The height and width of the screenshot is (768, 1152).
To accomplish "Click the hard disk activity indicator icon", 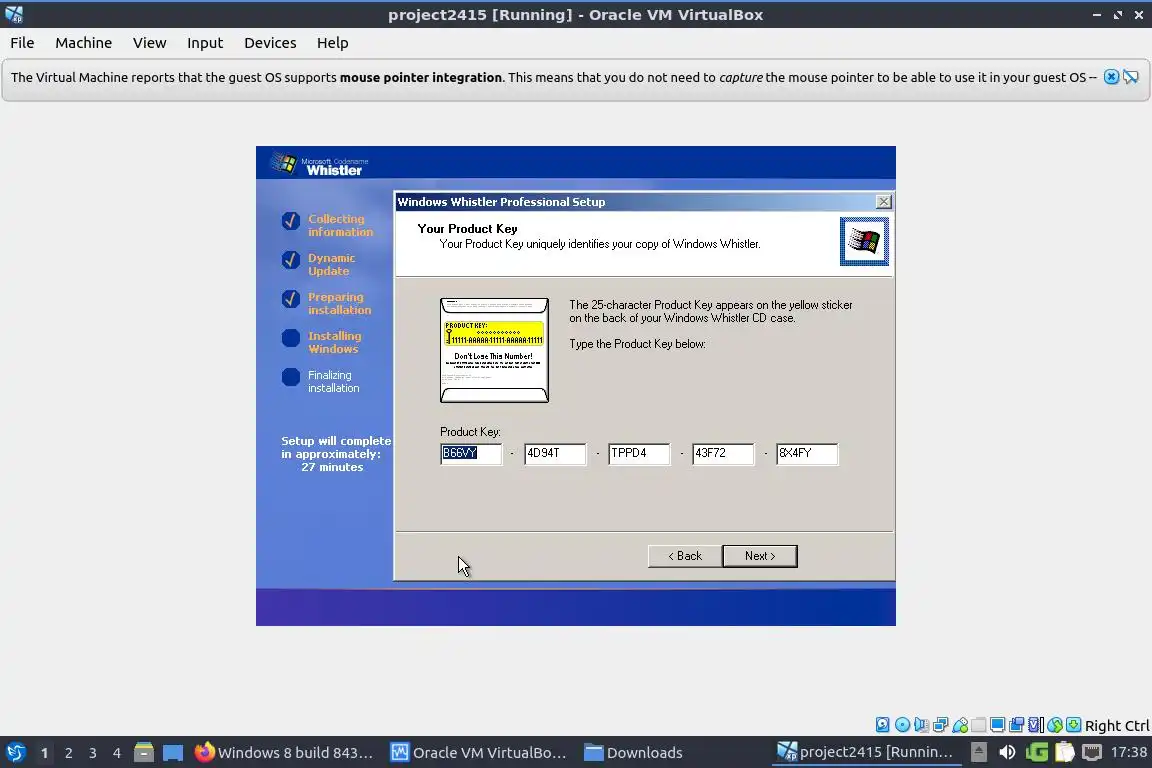I will point(882,725).
